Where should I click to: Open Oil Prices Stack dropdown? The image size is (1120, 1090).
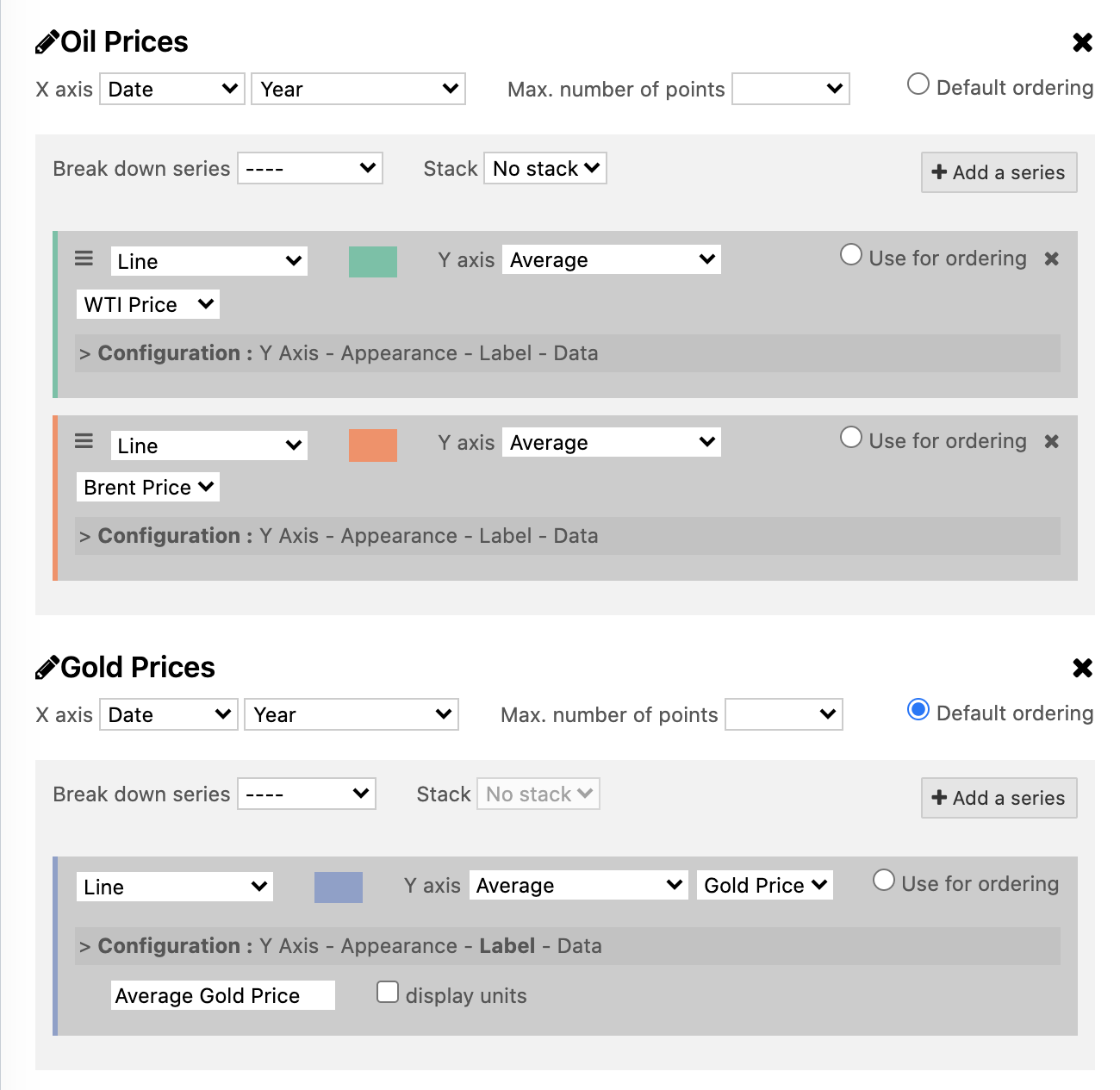point(545,168)
